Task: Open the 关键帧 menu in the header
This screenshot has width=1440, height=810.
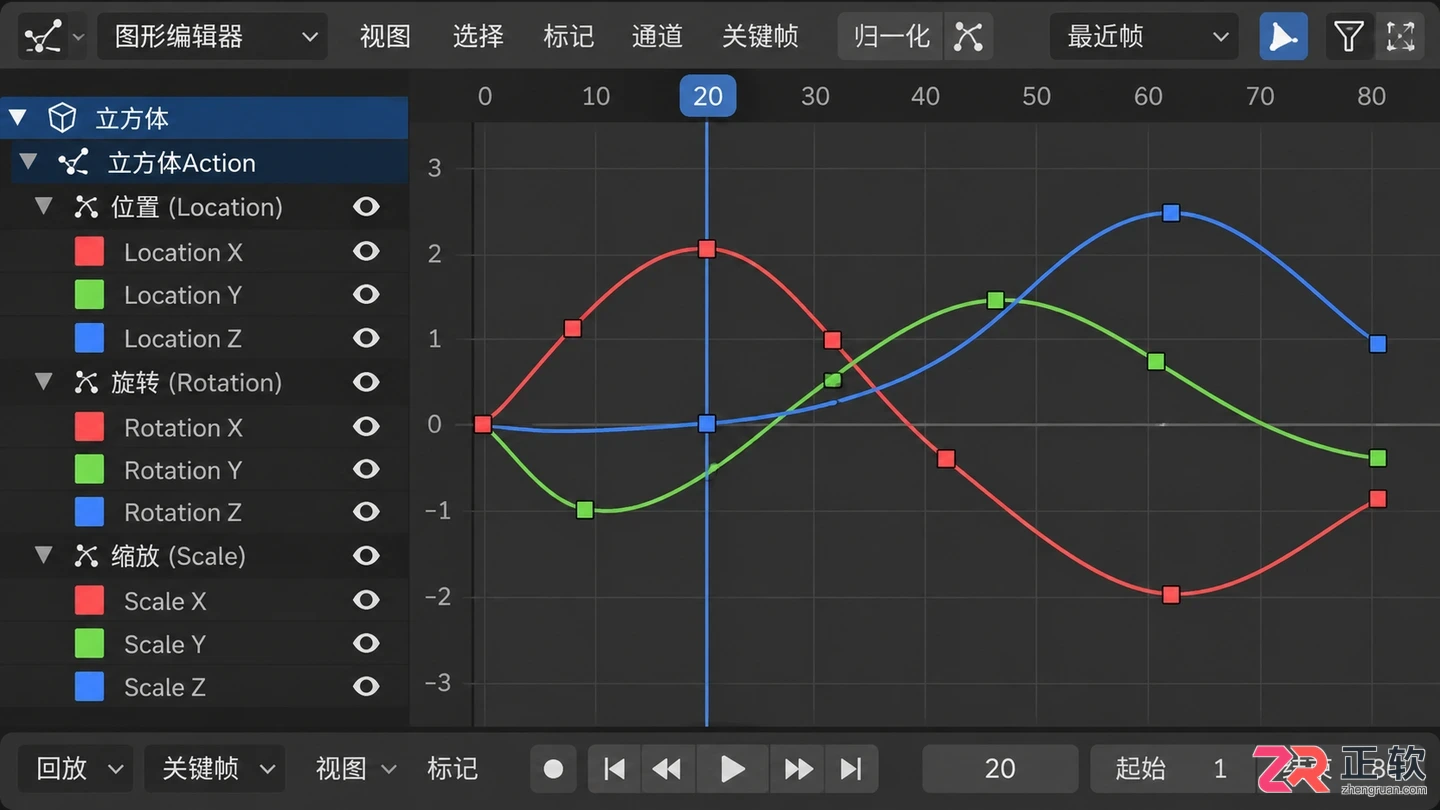Action: click(760, 37)
